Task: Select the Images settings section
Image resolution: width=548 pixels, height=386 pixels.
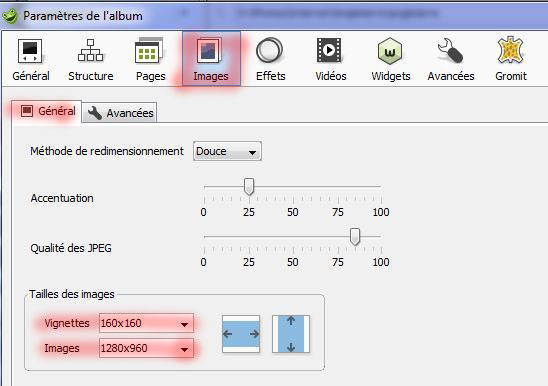Action: (211, 59)
